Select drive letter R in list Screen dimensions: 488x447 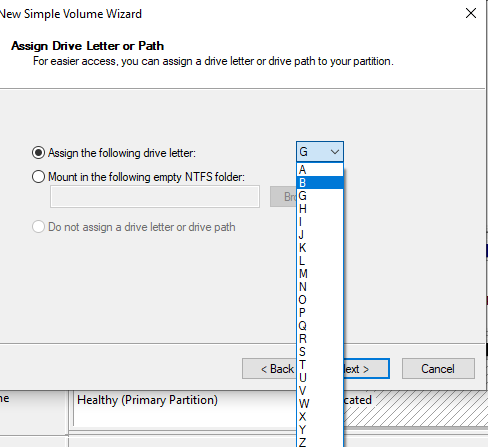(320, 339)
